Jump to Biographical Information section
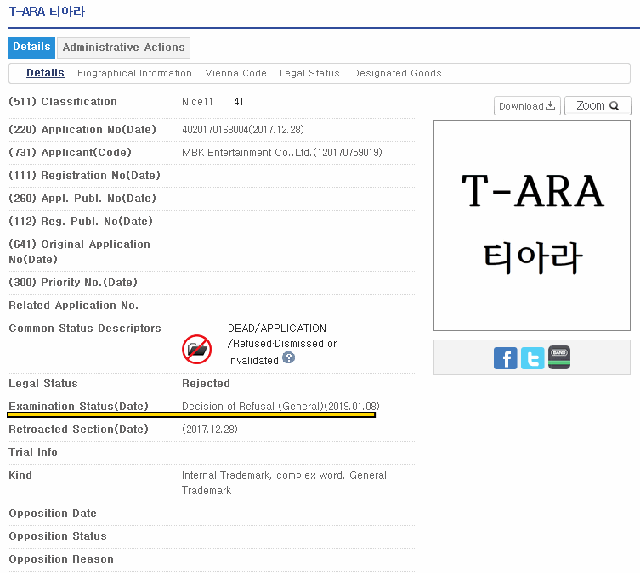 [x=134, y=73]
